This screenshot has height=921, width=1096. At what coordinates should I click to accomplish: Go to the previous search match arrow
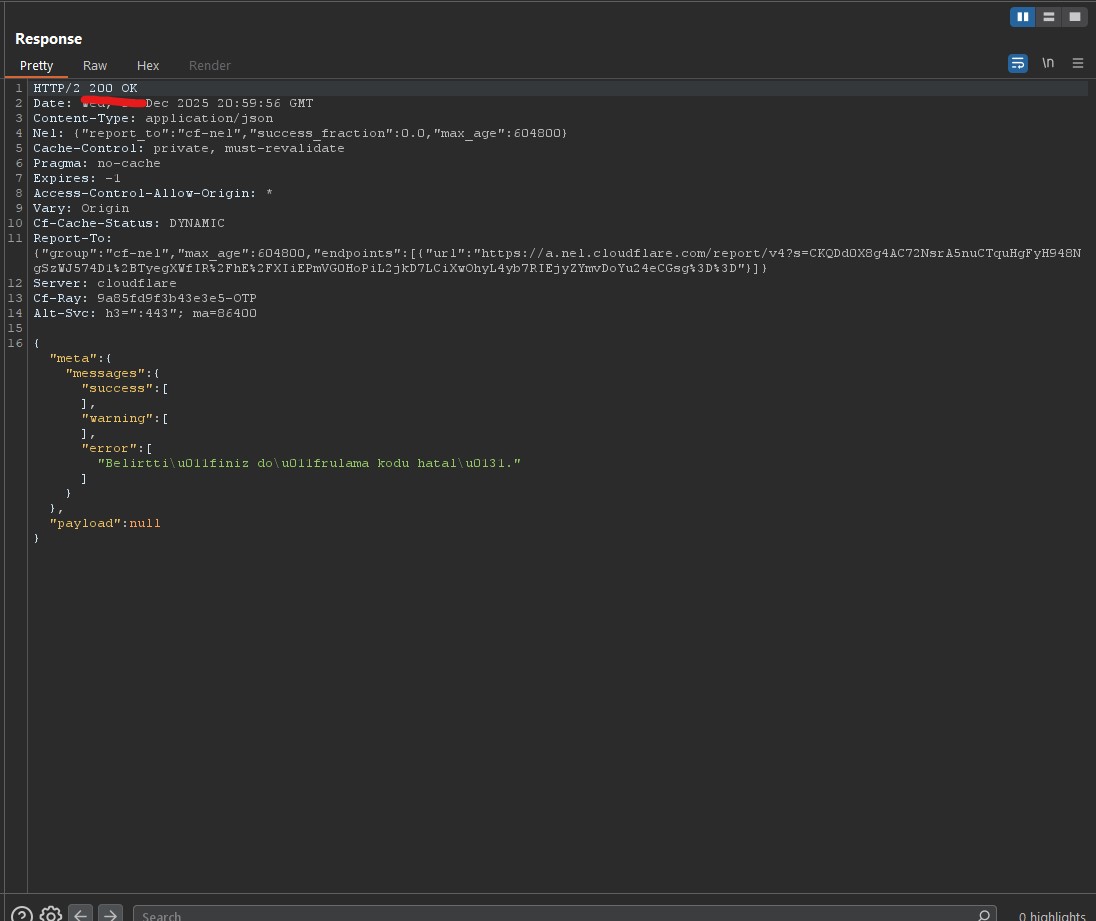80,915
